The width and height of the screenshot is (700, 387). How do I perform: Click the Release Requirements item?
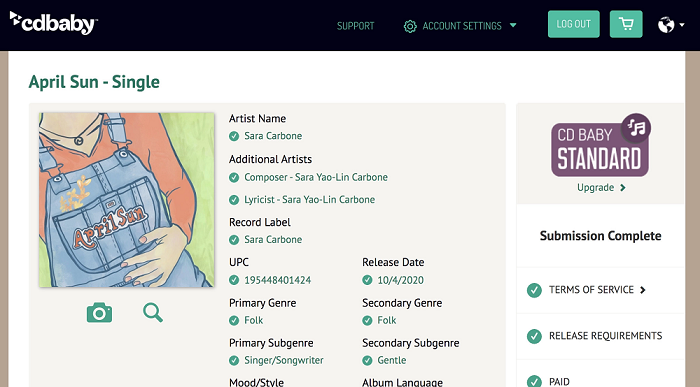coord(605,336)
